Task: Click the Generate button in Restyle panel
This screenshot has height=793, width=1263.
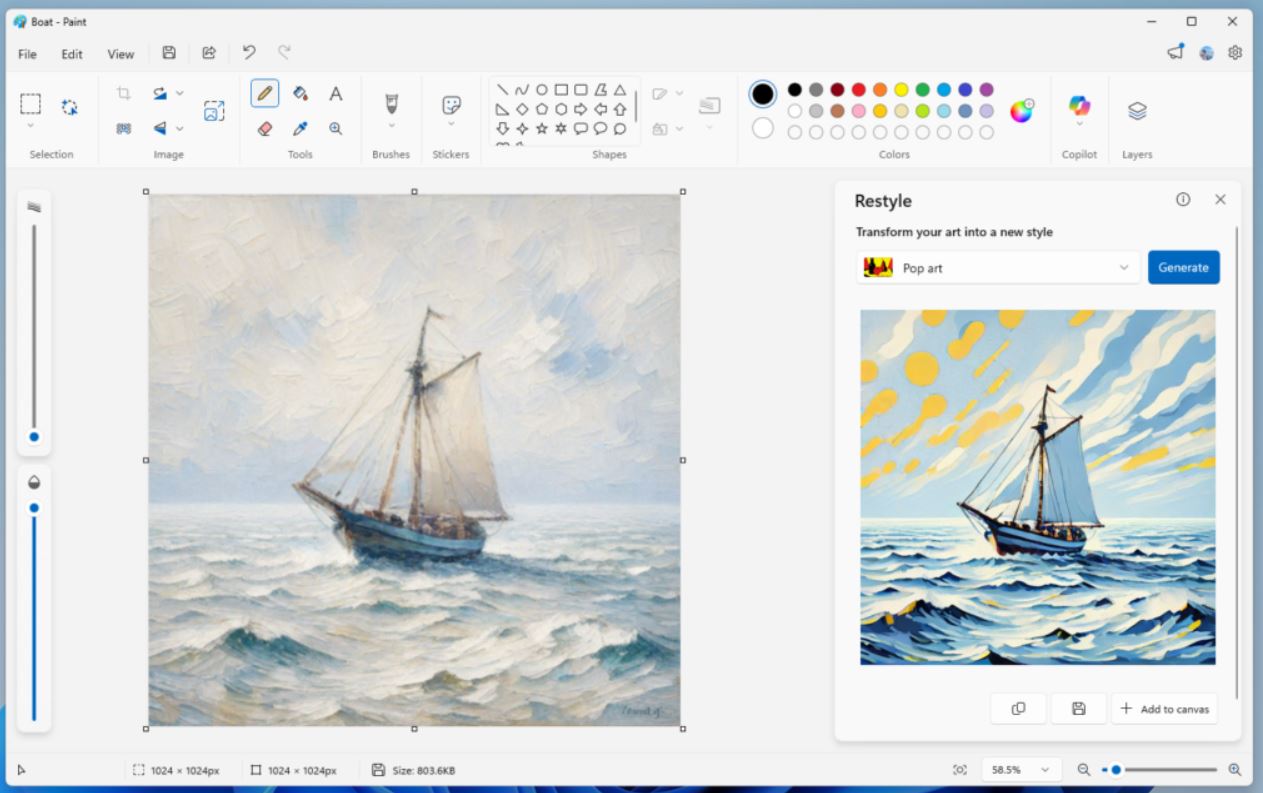Action: point(1183,267)
